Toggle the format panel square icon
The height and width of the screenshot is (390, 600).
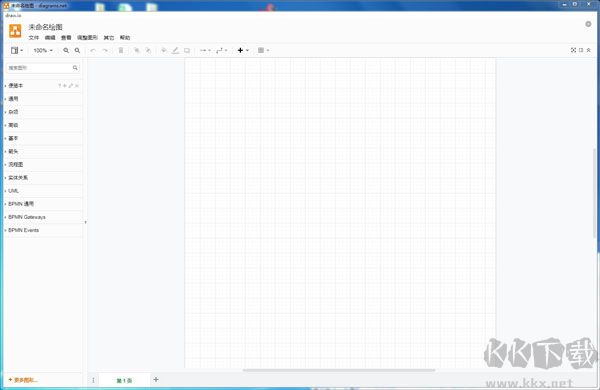point(581,50)
